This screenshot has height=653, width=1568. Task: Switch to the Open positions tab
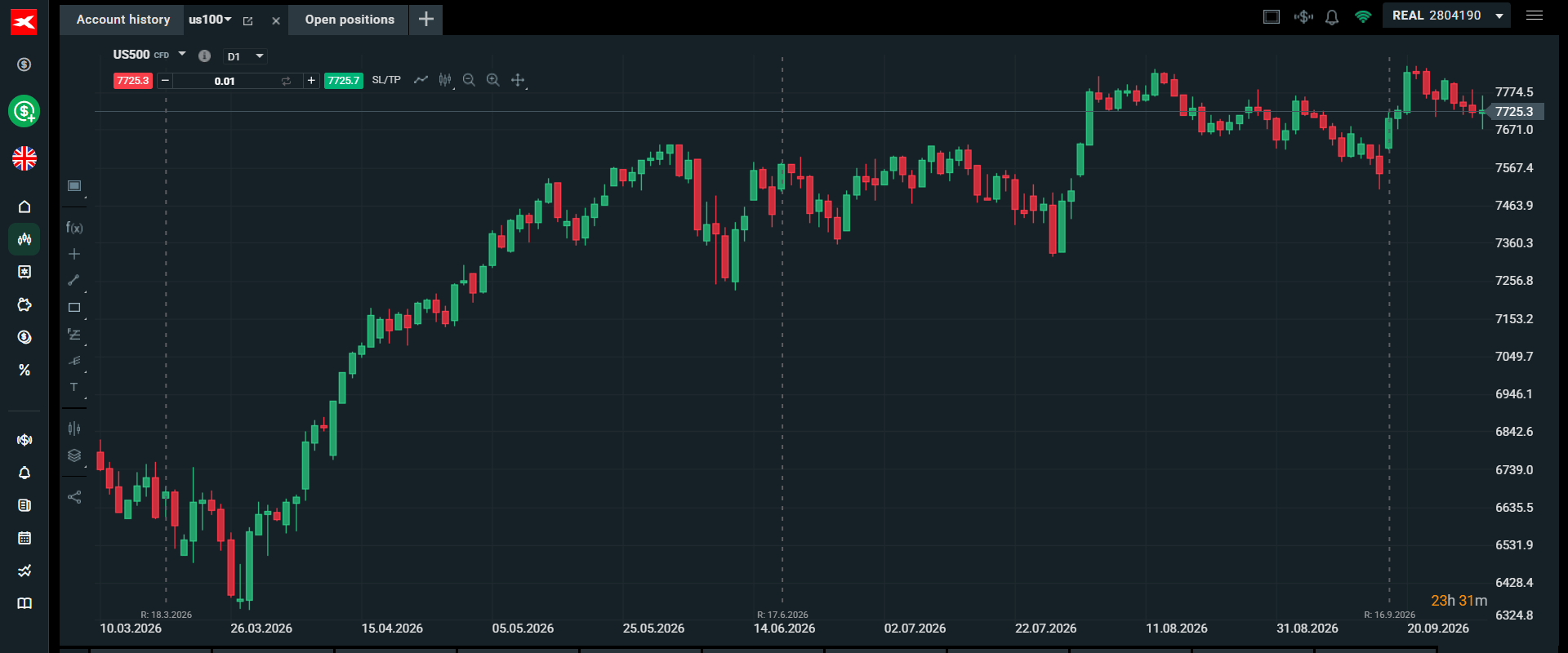(350, 20)
